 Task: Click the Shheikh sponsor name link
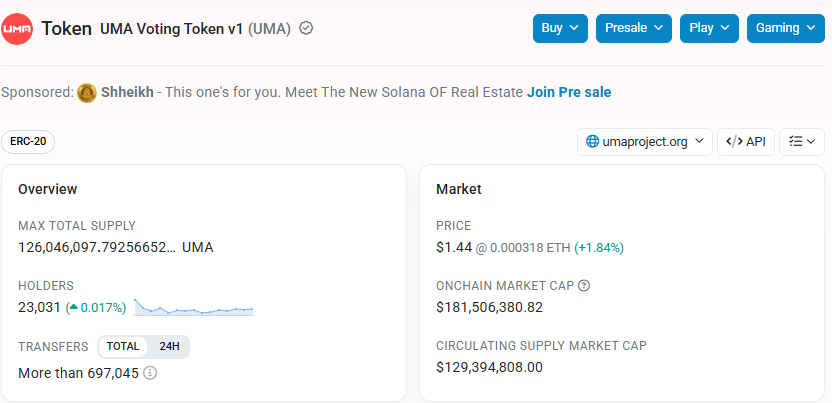coord(127,93)
